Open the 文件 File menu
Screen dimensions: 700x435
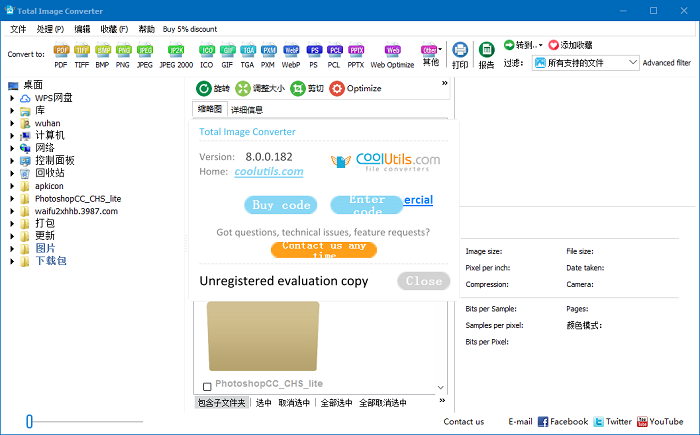[x=18, y=29]
